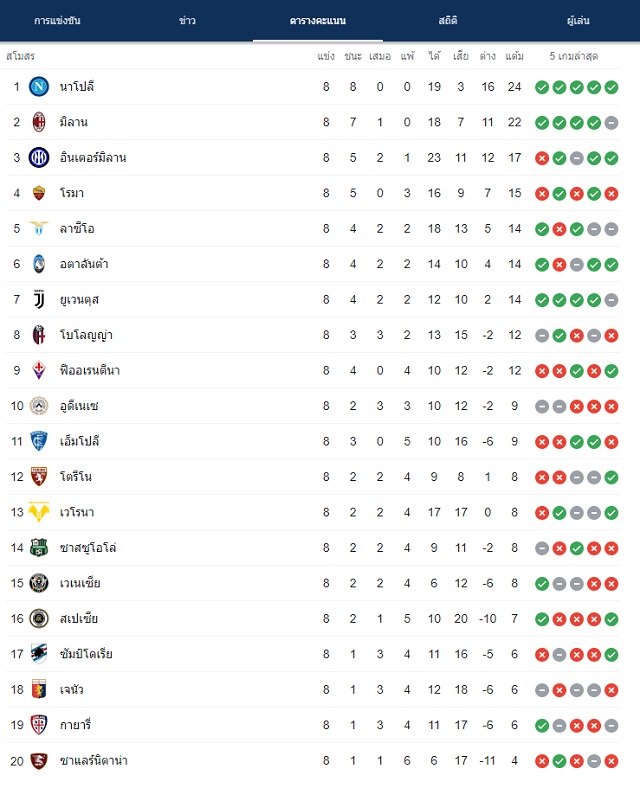640x788 pixels.
Task: Select the Inter Milan logo icon
Action: point(39,158)
